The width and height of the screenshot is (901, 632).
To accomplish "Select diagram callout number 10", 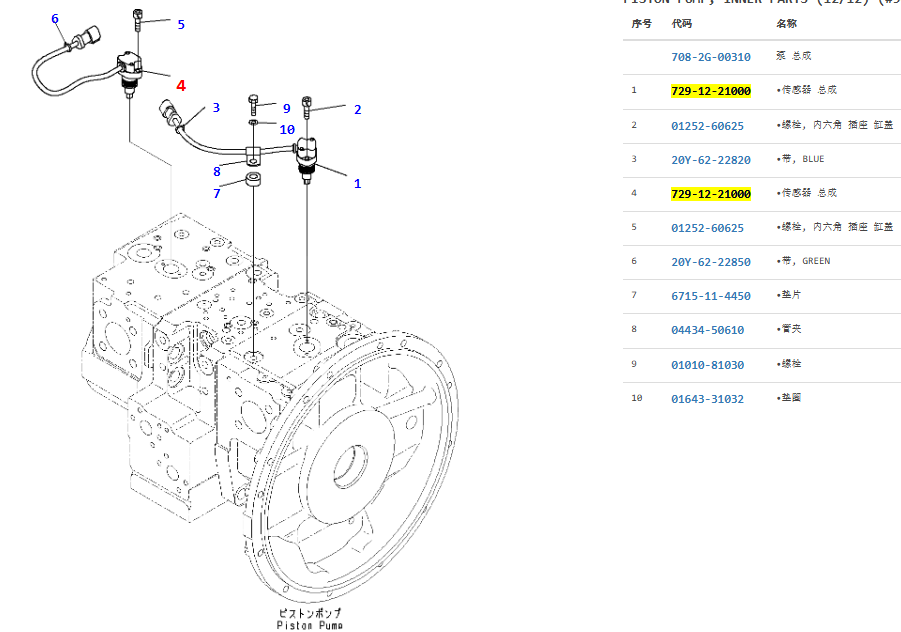I will [x=287, y=130].
